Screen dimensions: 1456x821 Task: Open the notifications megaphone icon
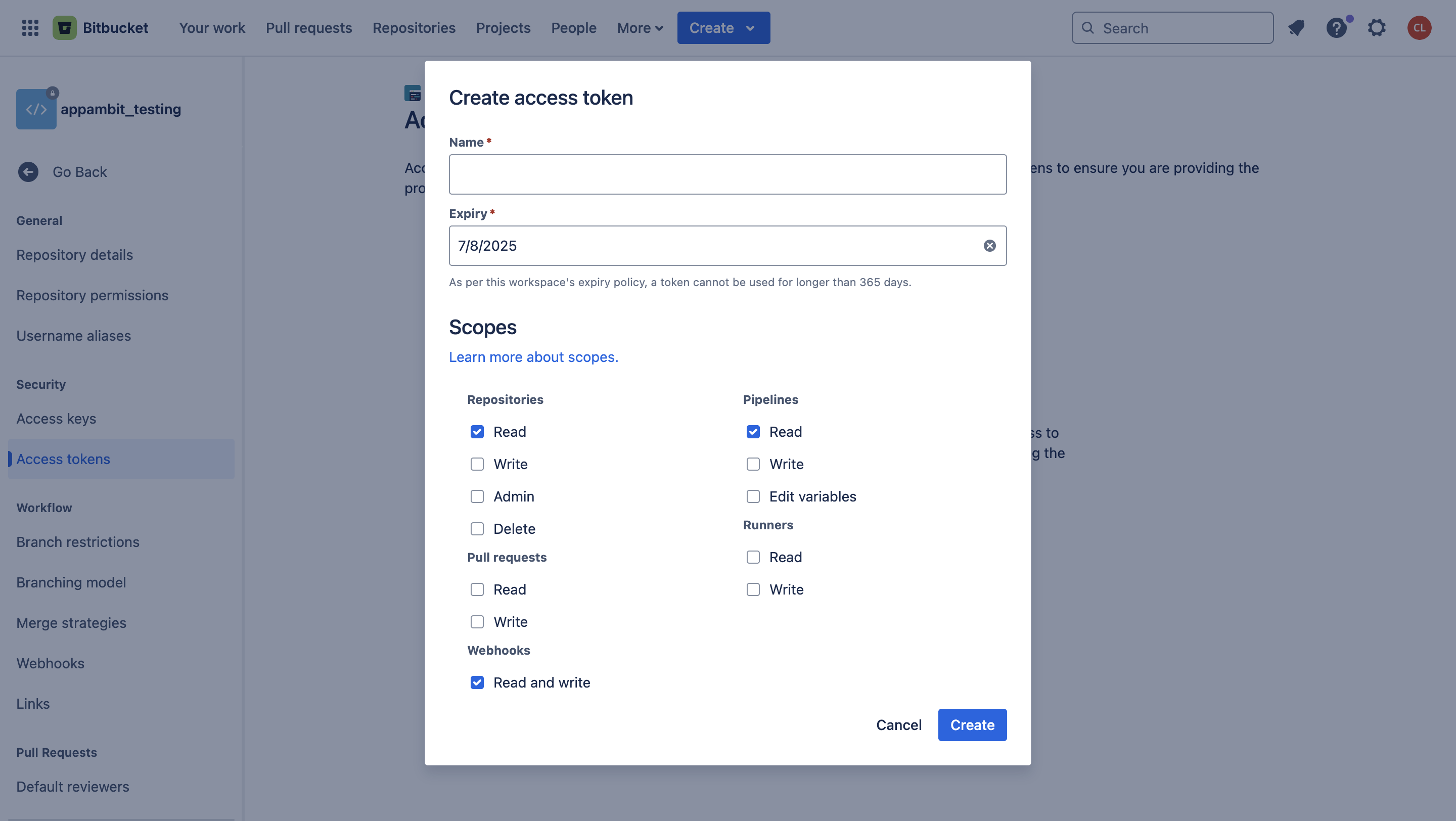coord(1296,28)
